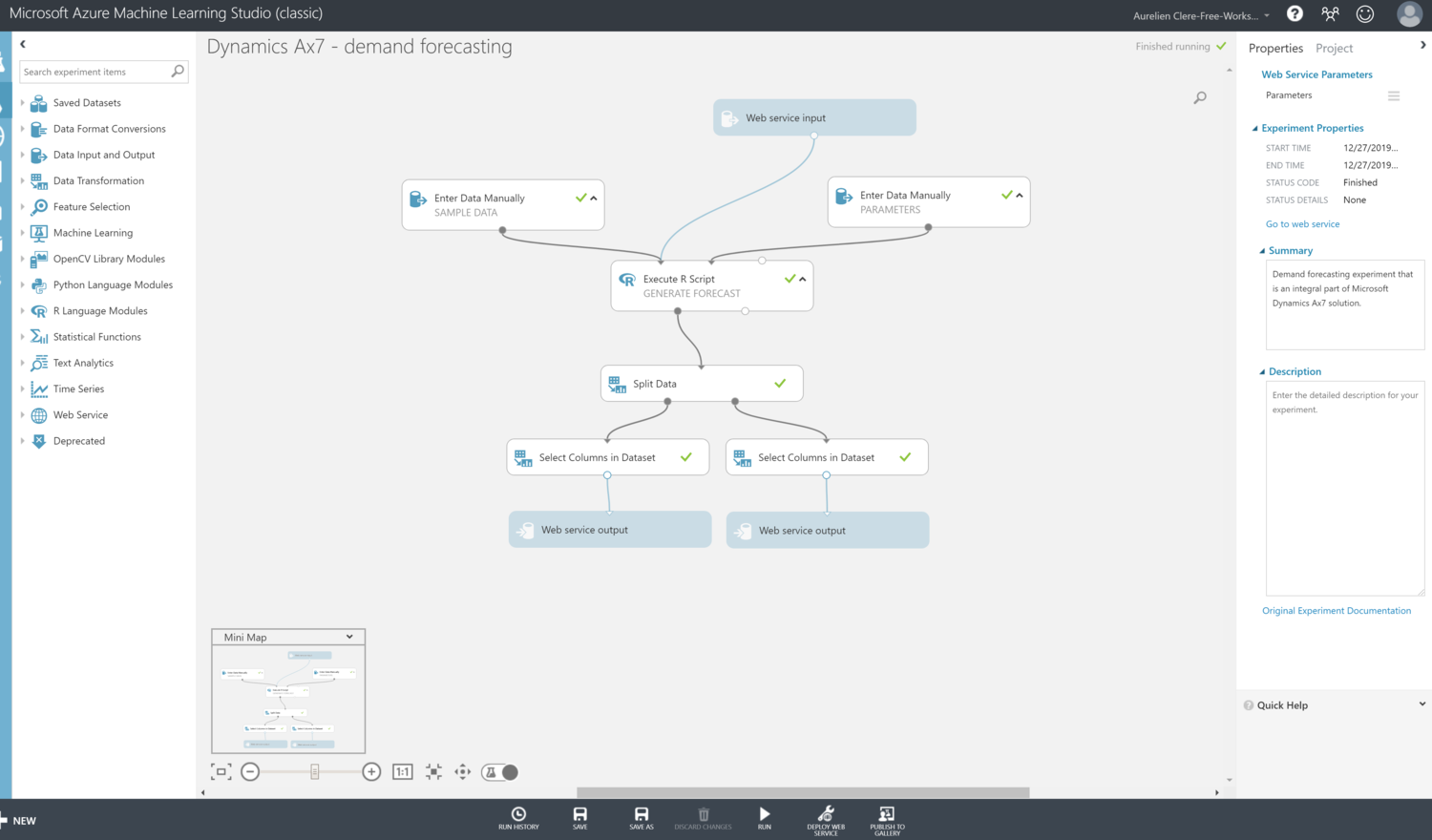Click the Python Language Modules icon

click(x=39, y=285)
